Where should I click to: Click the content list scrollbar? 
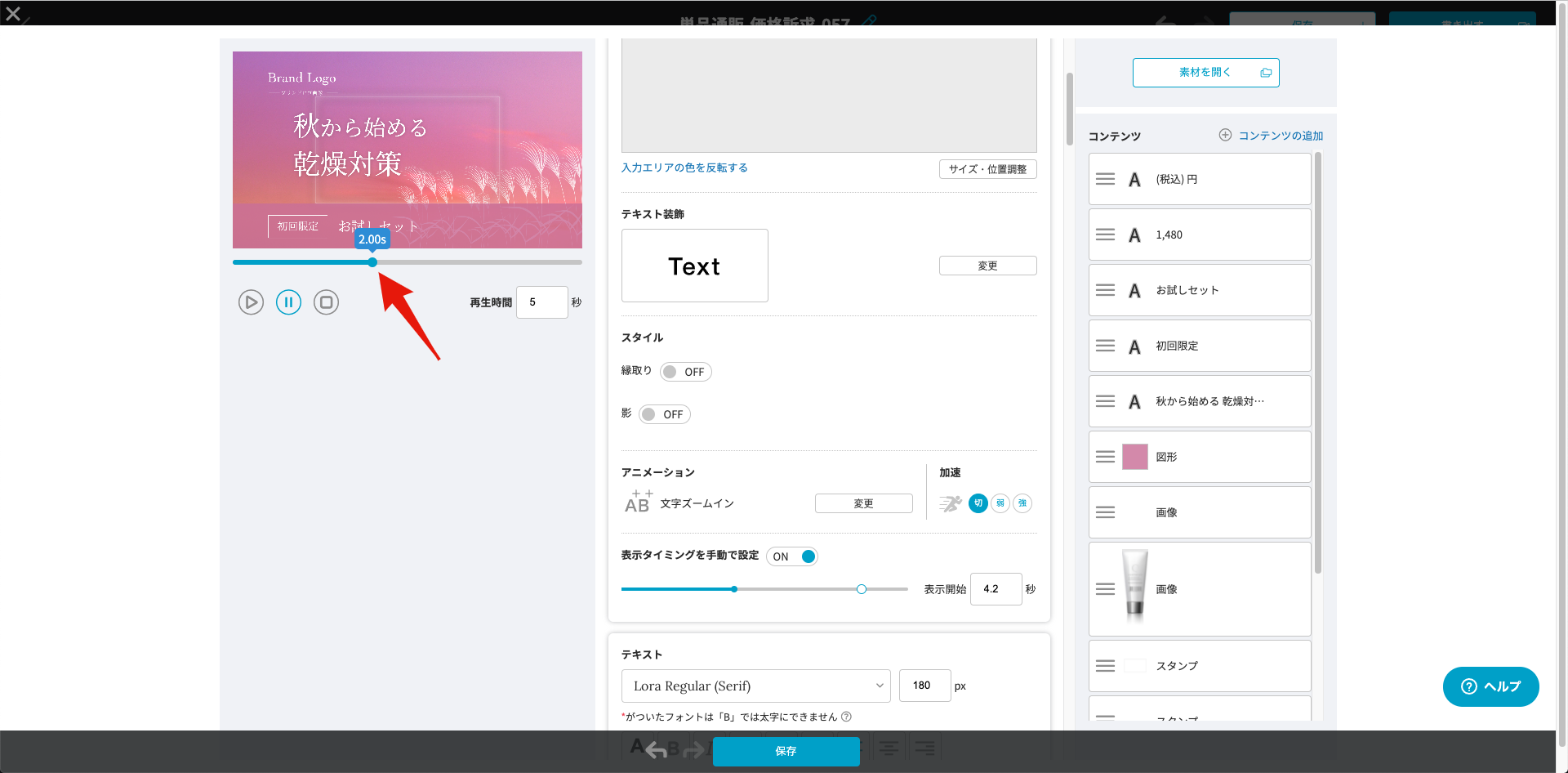click(1318, 364)
